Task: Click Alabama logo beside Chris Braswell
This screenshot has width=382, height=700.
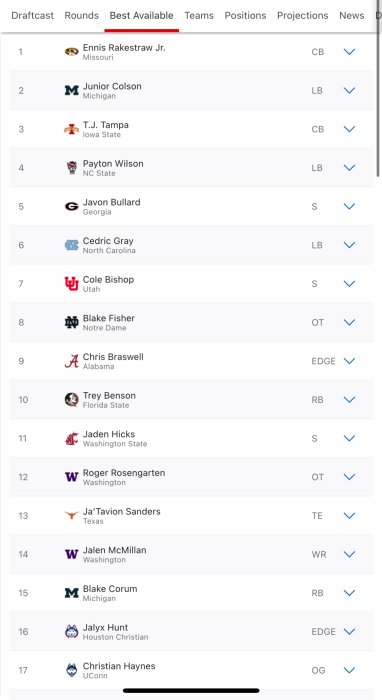Action: pos(71,361)
